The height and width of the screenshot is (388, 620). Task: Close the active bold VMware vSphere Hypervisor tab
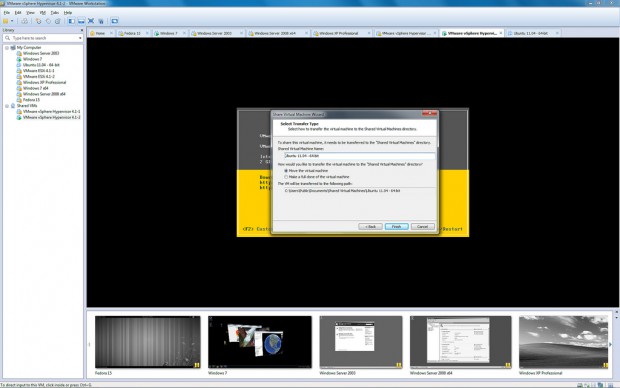click(501, 33)
